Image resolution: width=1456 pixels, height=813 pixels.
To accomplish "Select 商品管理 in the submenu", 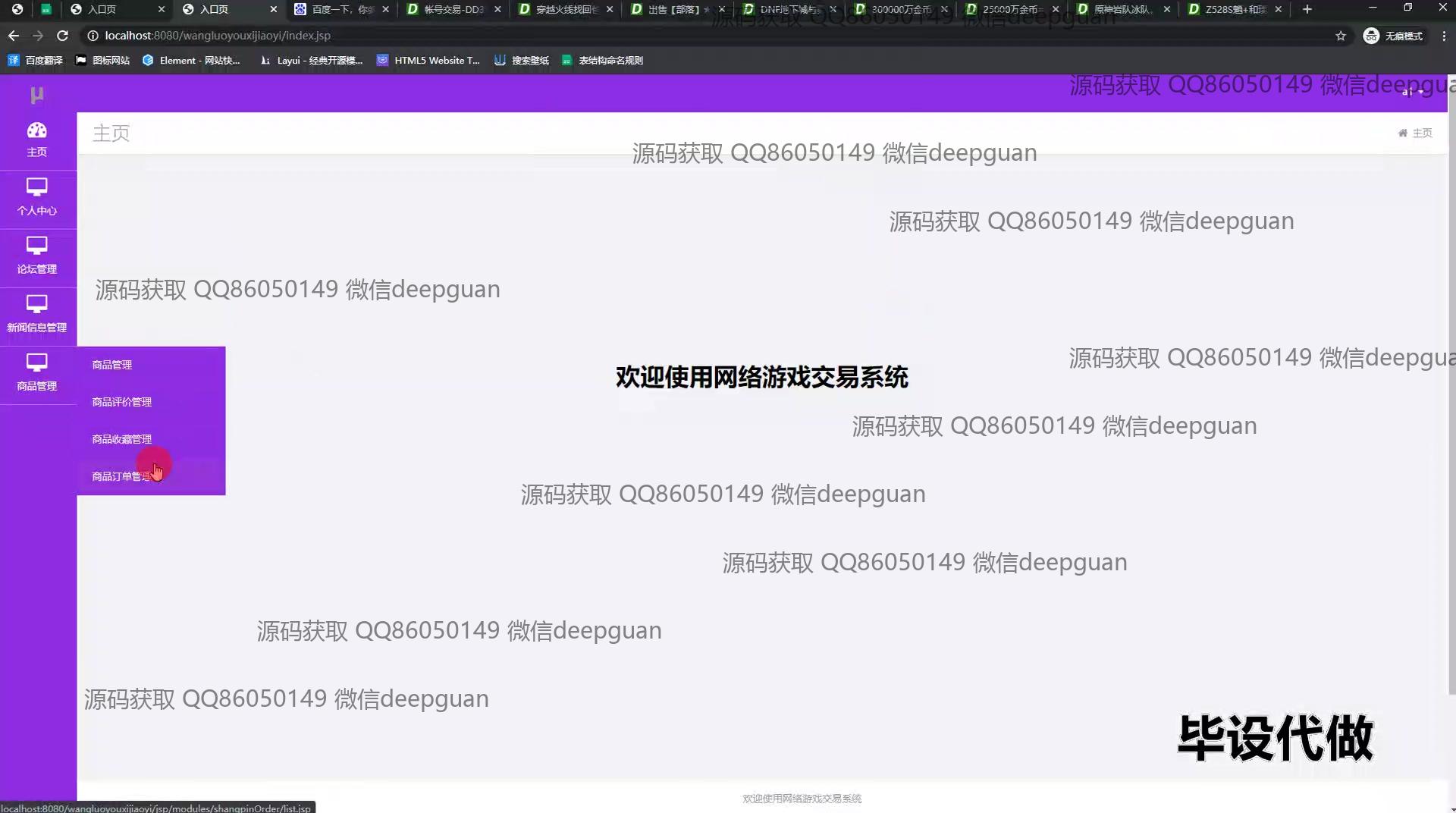I will [x=112, y=365].
